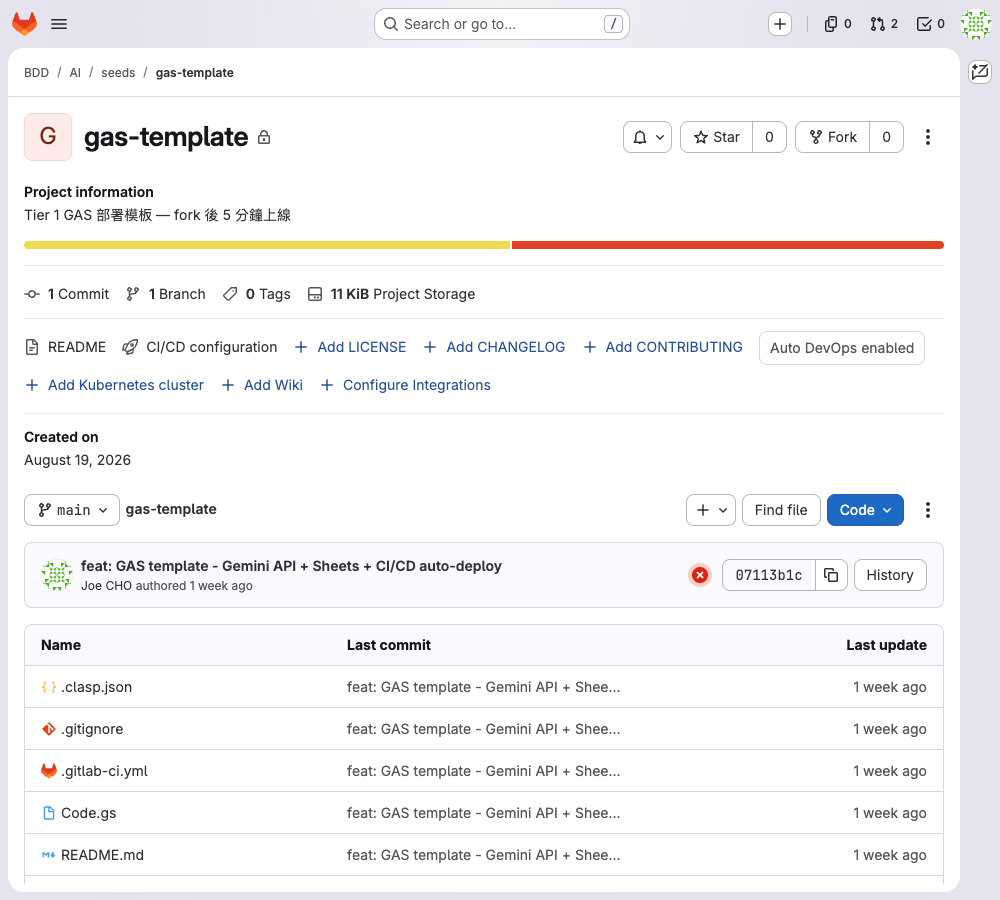The height and width of the screenshot is (900, 1000).
Task: Open the to-do list counter
Action: 930,24
